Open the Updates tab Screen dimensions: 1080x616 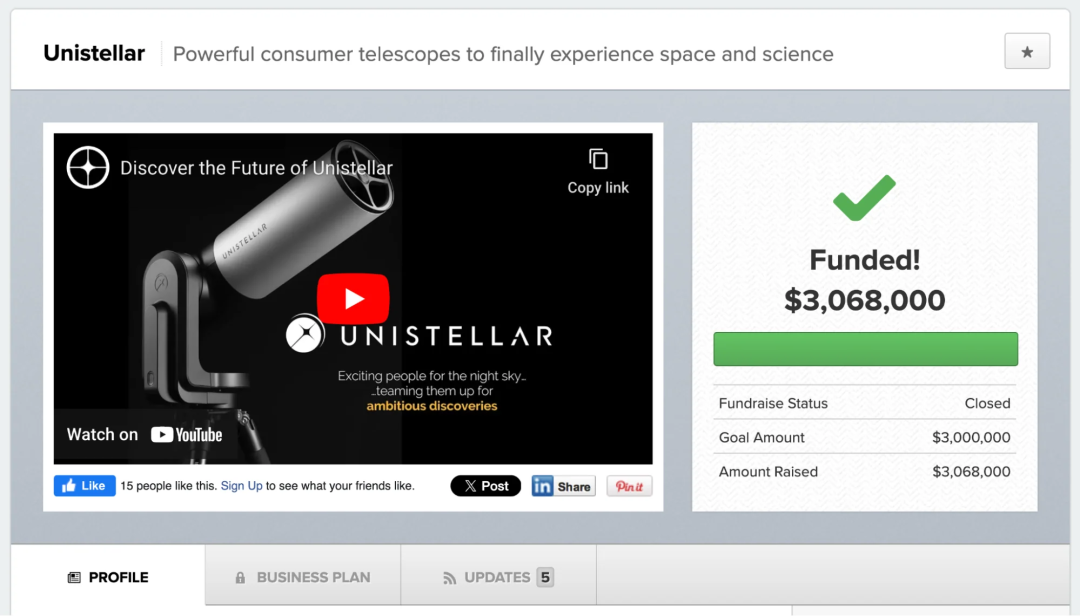tap(497, 577)
